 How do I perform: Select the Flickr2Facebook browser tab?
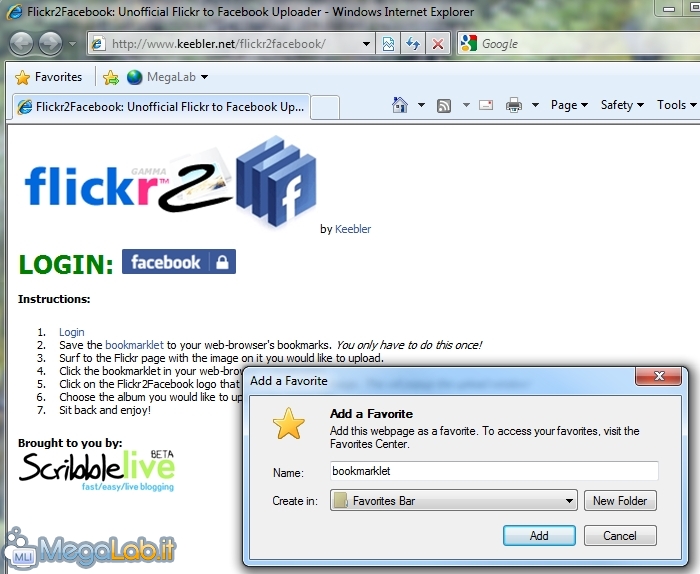pyautogui.click(x=161, y=107)
